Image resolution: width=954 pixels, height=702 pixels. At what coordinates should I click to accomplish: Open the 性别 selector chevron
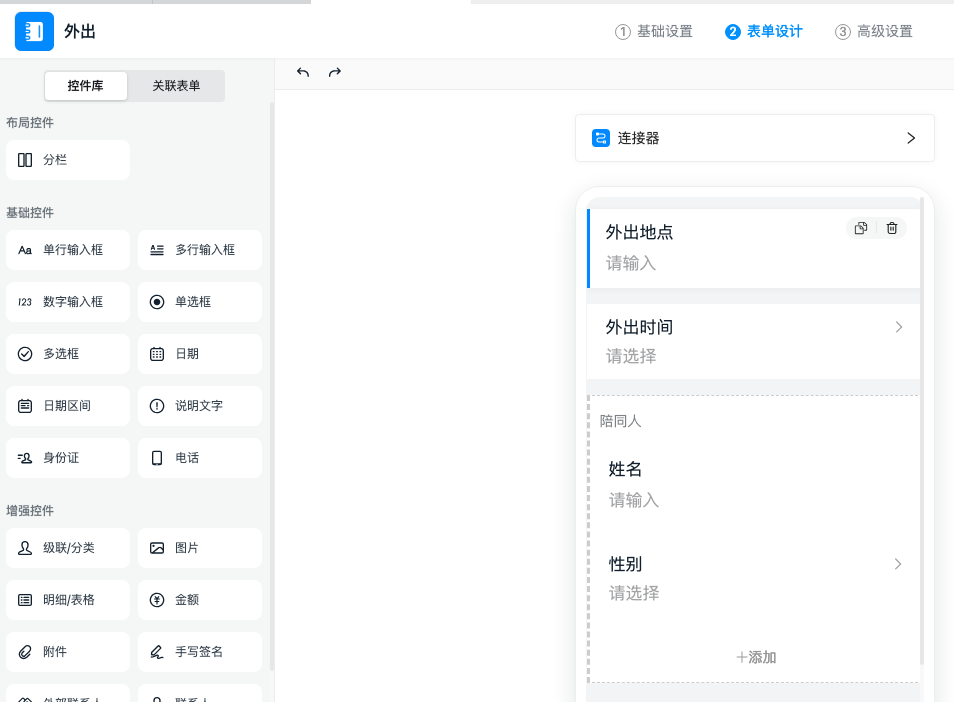[898, 564]
